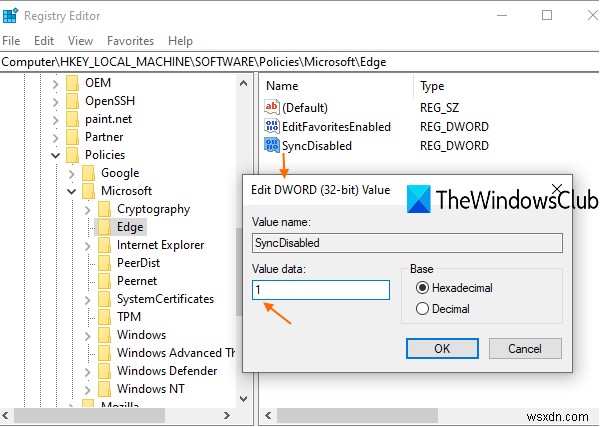The height and width of the screenshot is (427, 600).
Task: Expand the Internet Explorer key
Action: tap(88, 245)
